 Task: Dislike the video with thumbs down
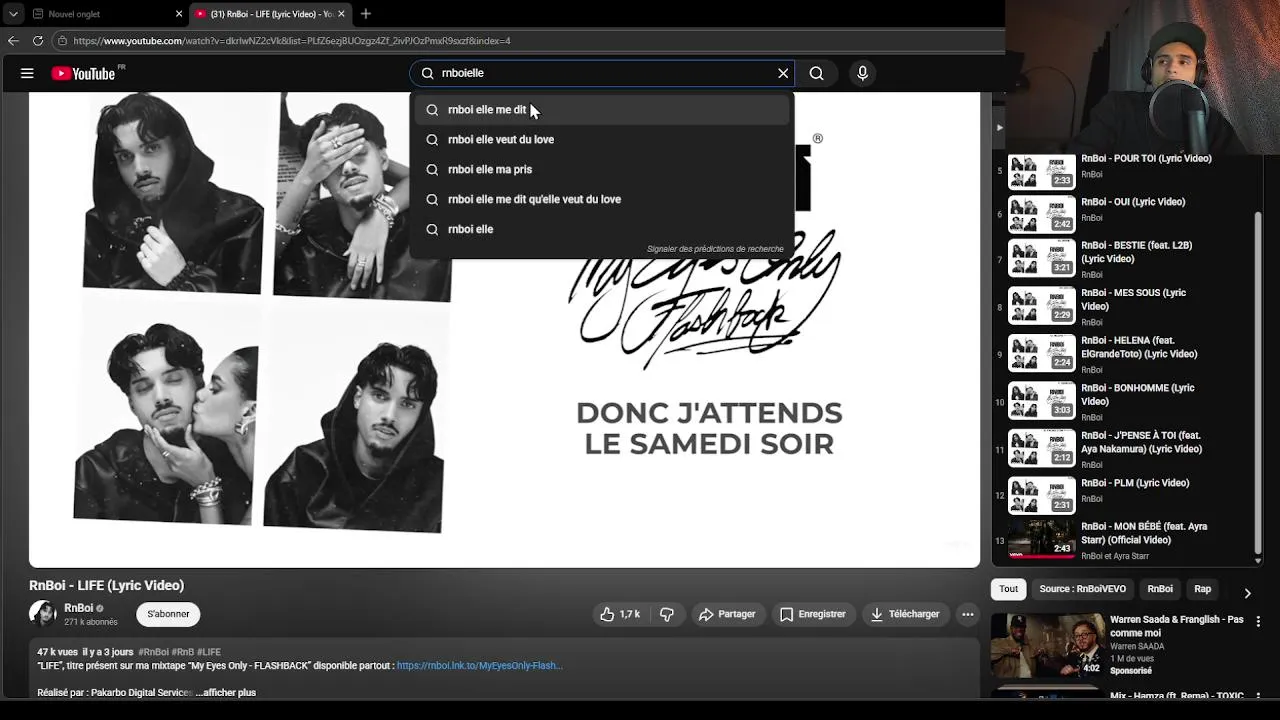(x=667, y=614)
